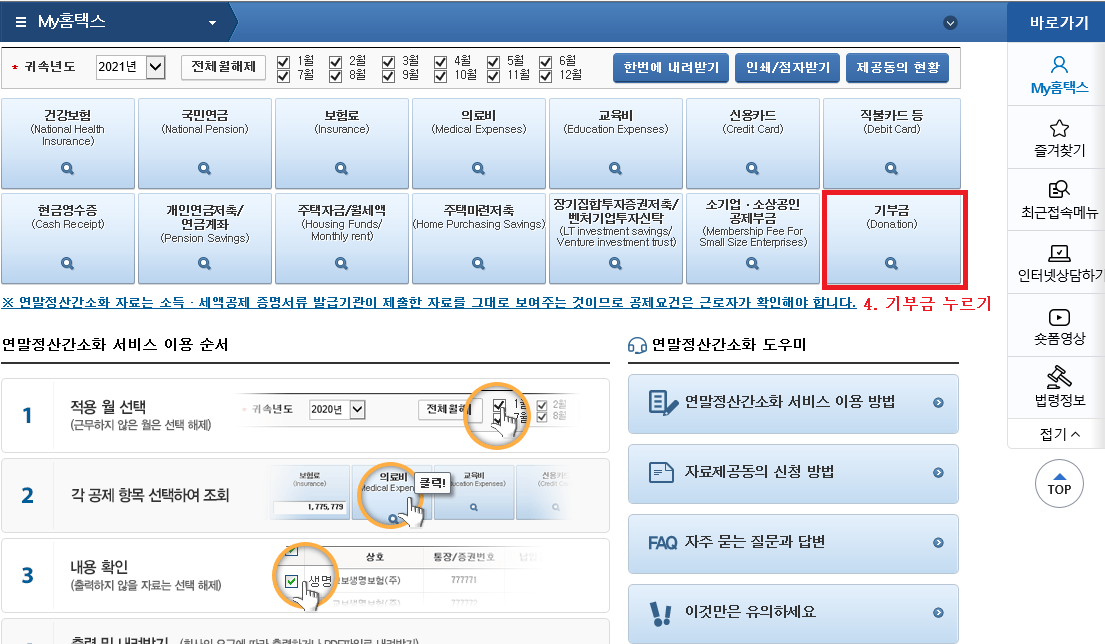Click magnifier under 주택자금/월세액 tile
This screenshot has width=1105, height=644.
point(342,264)
